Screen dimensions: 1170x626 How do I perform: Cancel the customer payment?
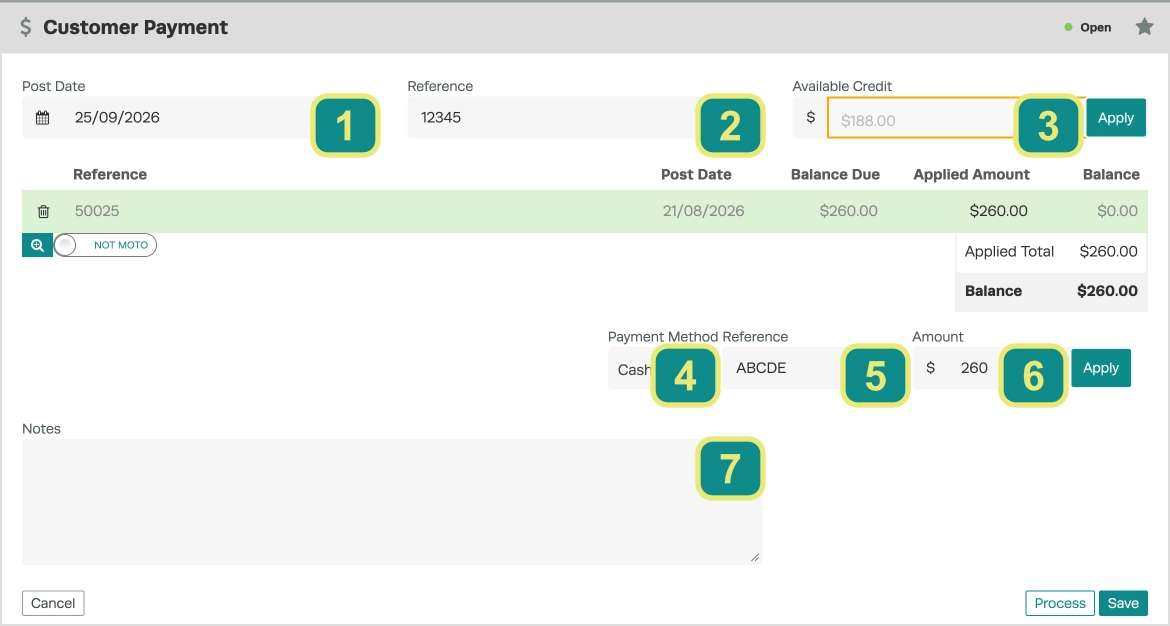pos(53,603)
